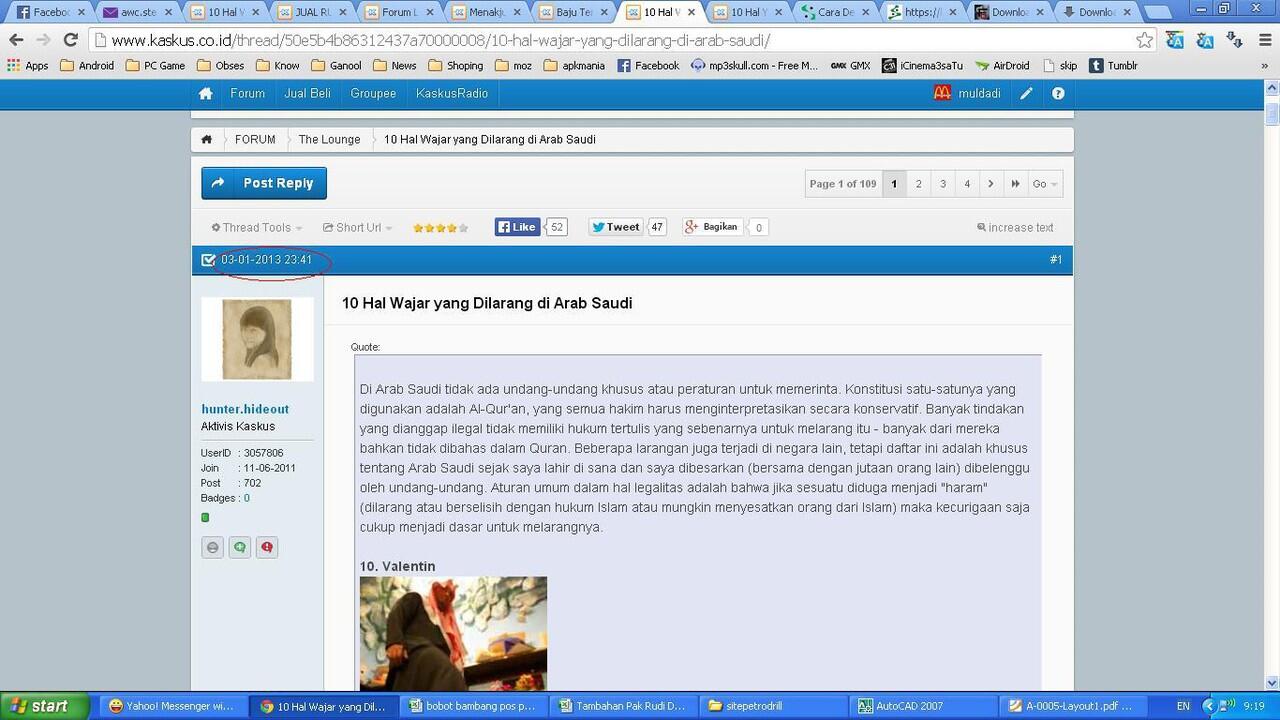This screenshot has height=720, width=1280.
Task: Open Jual Beli menu item
Action: pyautogui.click(x=307, y=93)
